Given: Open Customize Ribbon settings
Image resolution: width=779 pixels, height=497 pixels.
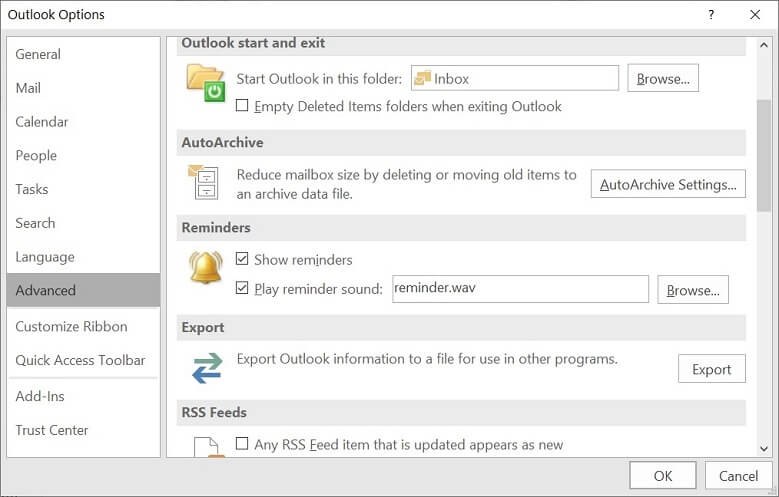Looking at the screenshot, I should pyautogui.click(x=83, y=327).
